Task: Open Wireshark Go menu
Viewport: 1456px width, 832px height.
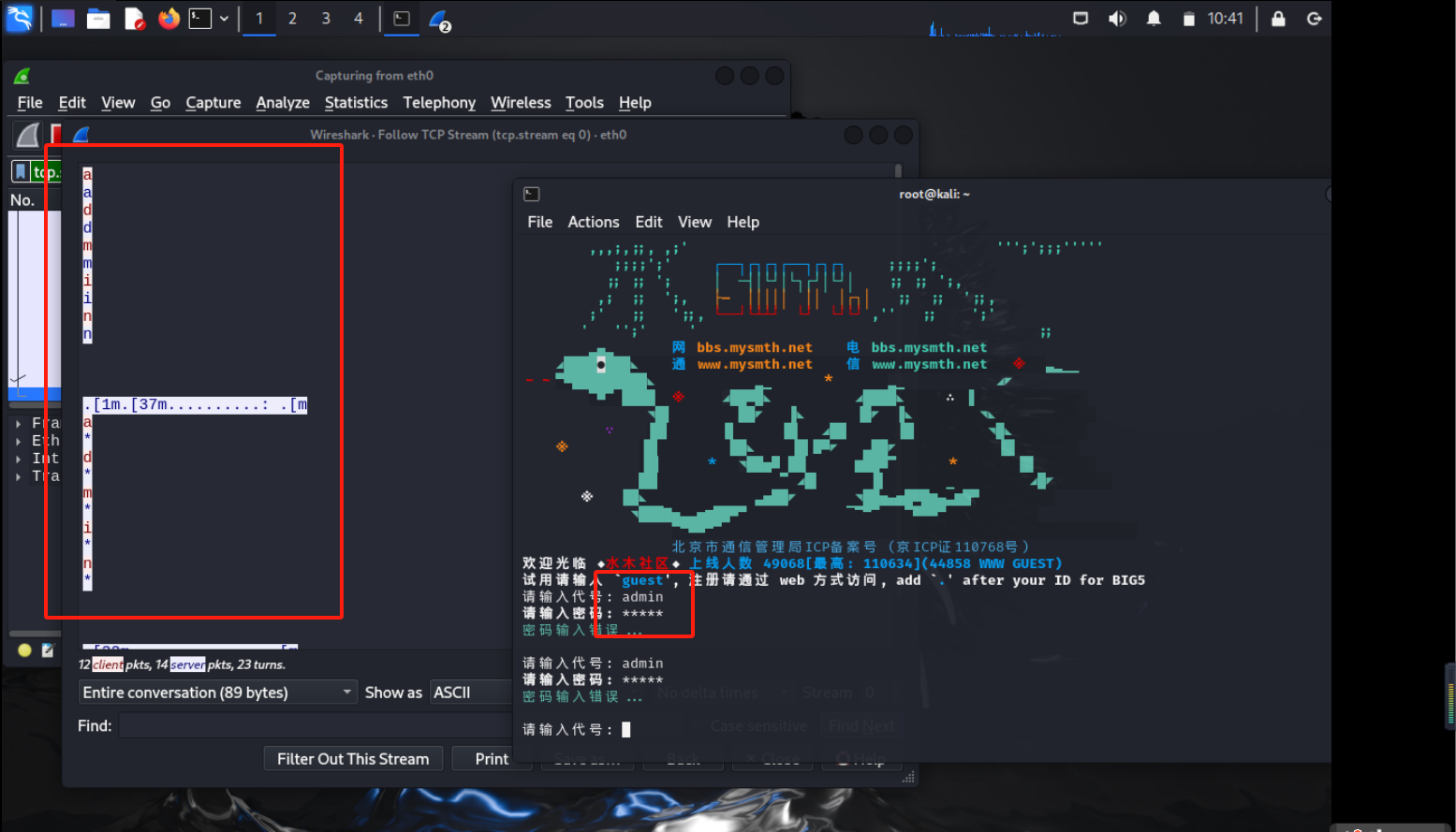Action: [160, 103]
